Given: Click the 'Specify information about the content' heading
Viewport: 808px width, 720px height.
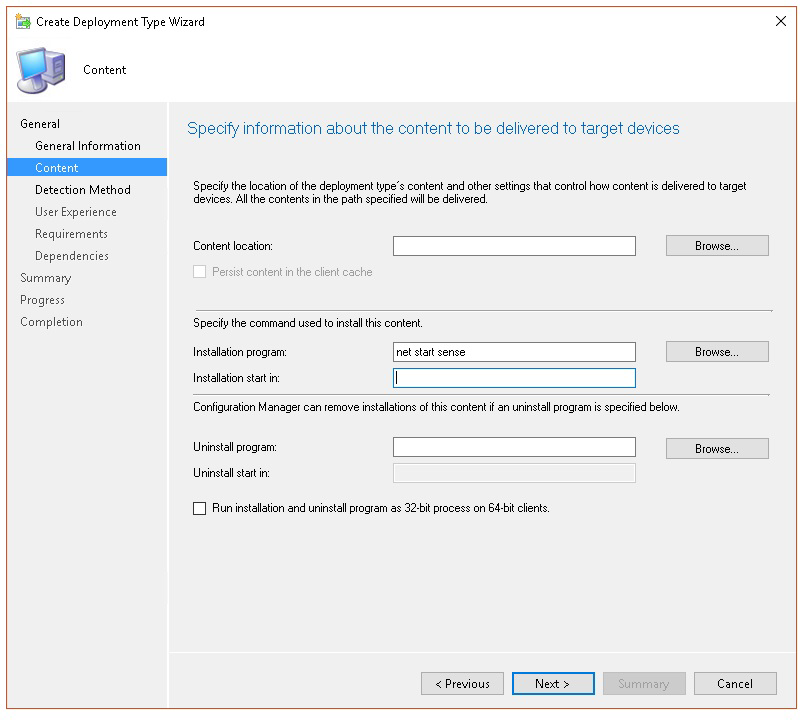Looking at the screenshot, I should [x=433, y=128].
